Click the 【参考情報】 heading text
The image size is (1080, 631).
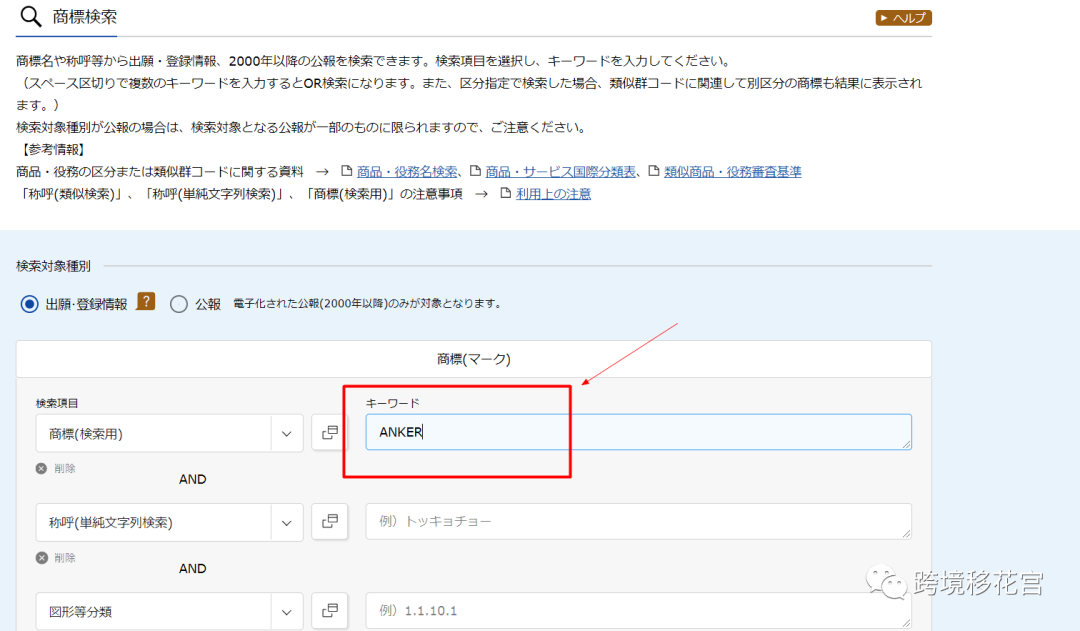pyautogui.click(x=52, y=149)
